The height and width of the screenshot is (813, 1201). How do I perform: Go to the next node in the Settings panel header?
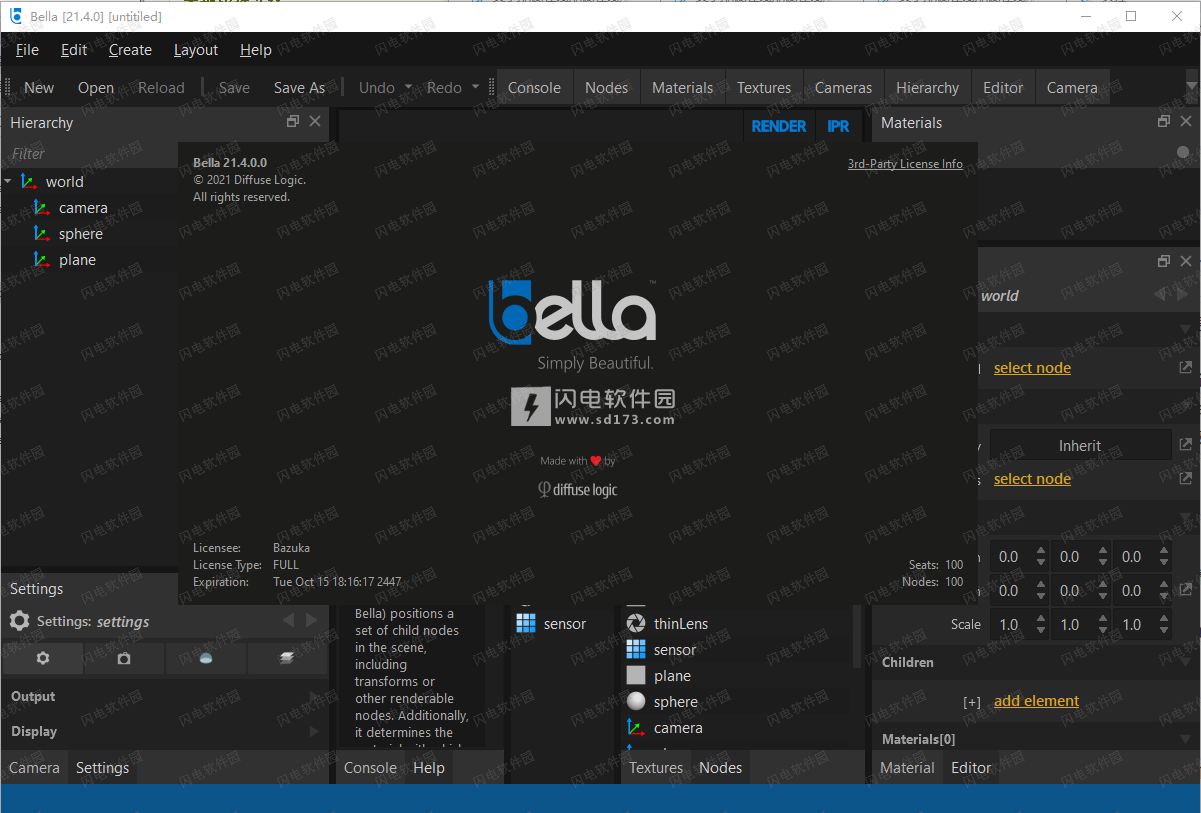coord(311,621)
